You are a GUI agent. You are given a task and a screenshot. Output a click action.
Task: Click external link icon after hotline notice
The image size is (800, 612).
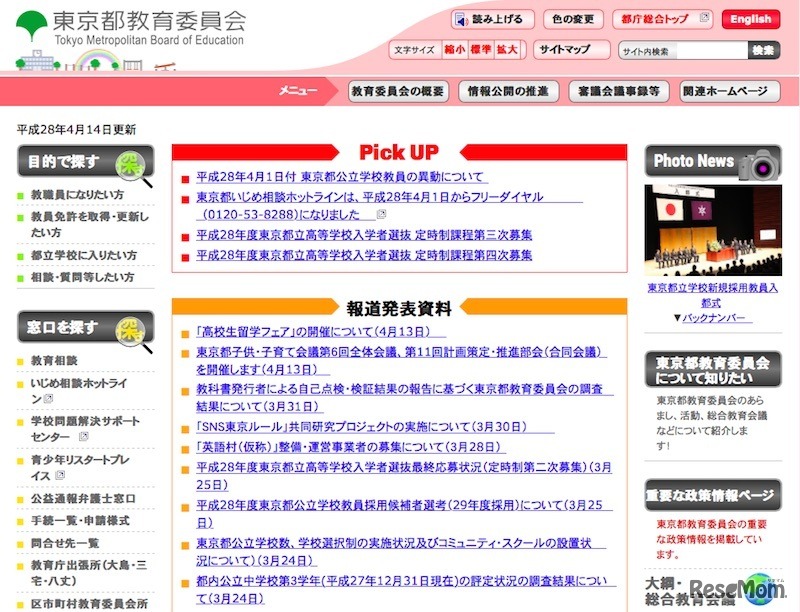381,214
